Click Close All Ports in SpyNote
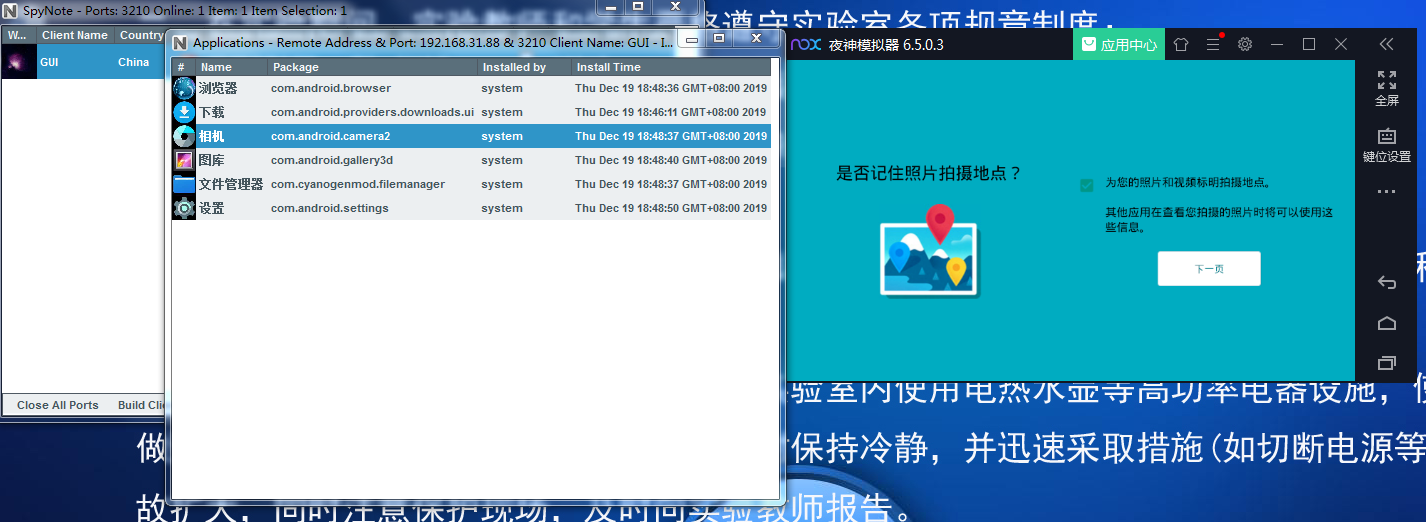This screenshot has width=1426, height=522. (57, 405)
